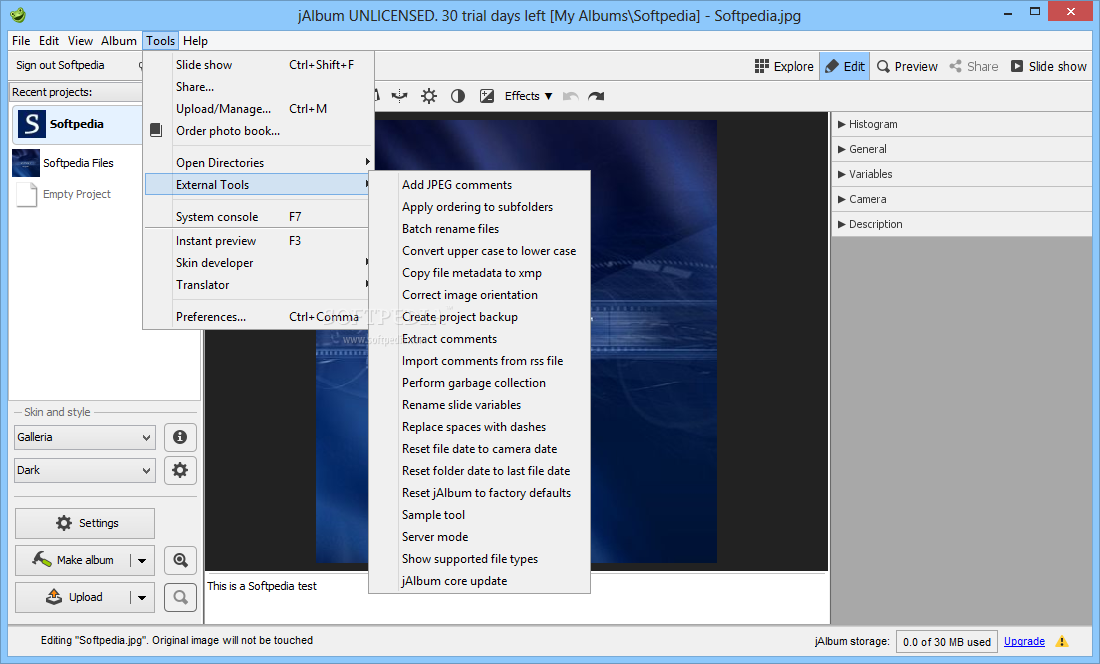Click the '0.0 of 30 MB used' storage field
This screenshot has height=664, width=1100.
[x=947, y=642]
